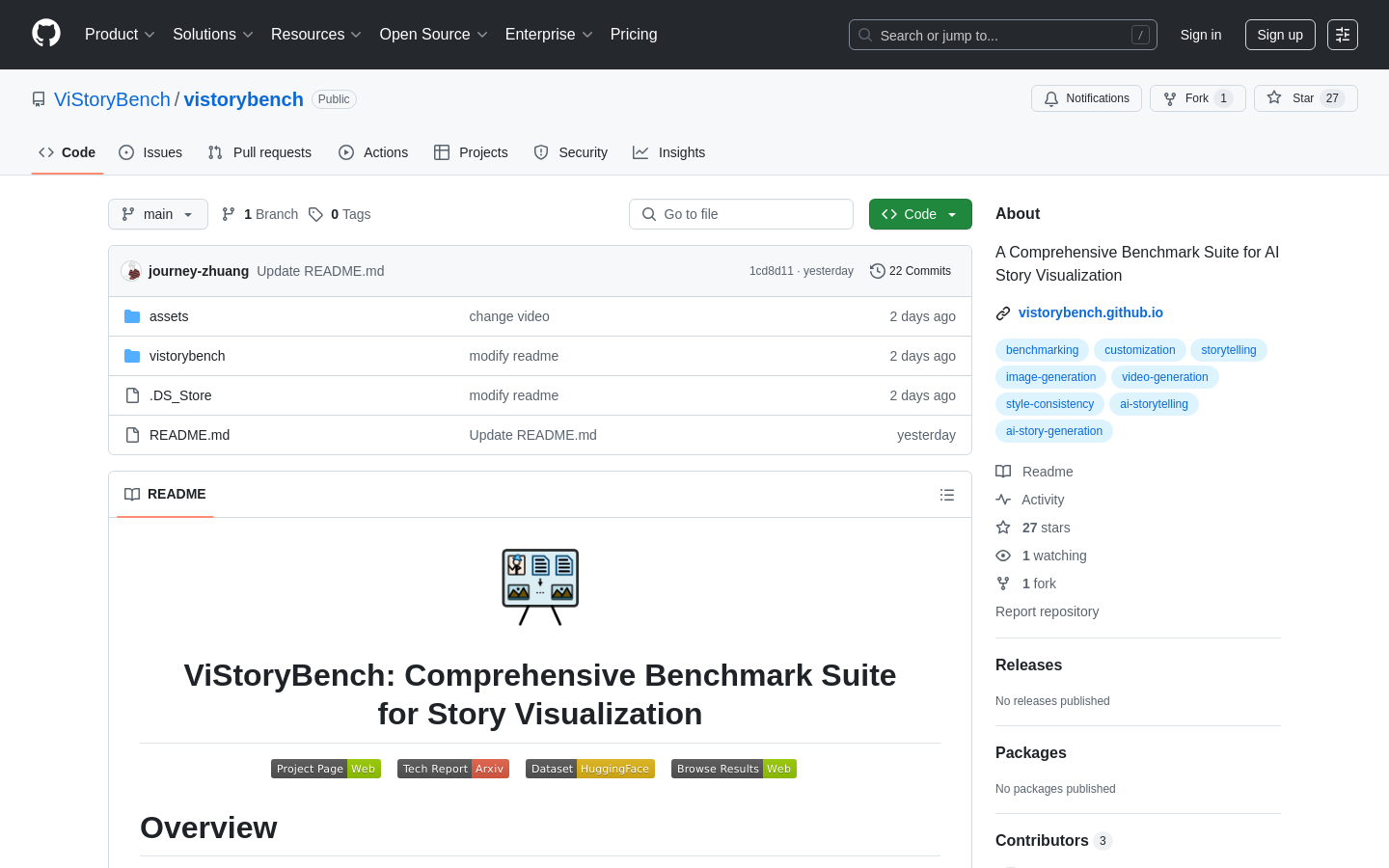
Task: Open the README.md file name
Action: 190,435
